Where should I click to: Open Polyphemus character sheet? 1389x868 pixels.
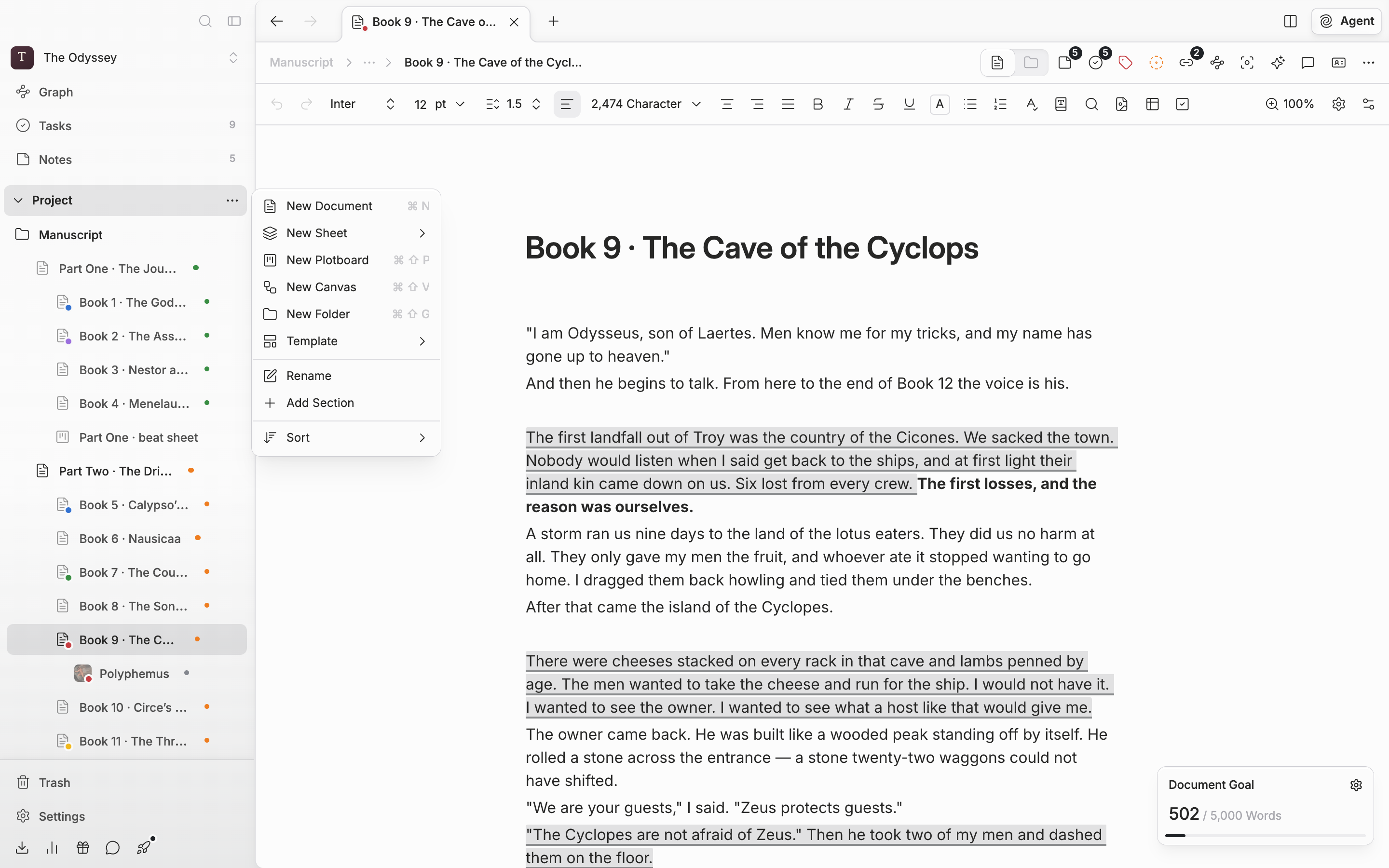pos(127,673)
